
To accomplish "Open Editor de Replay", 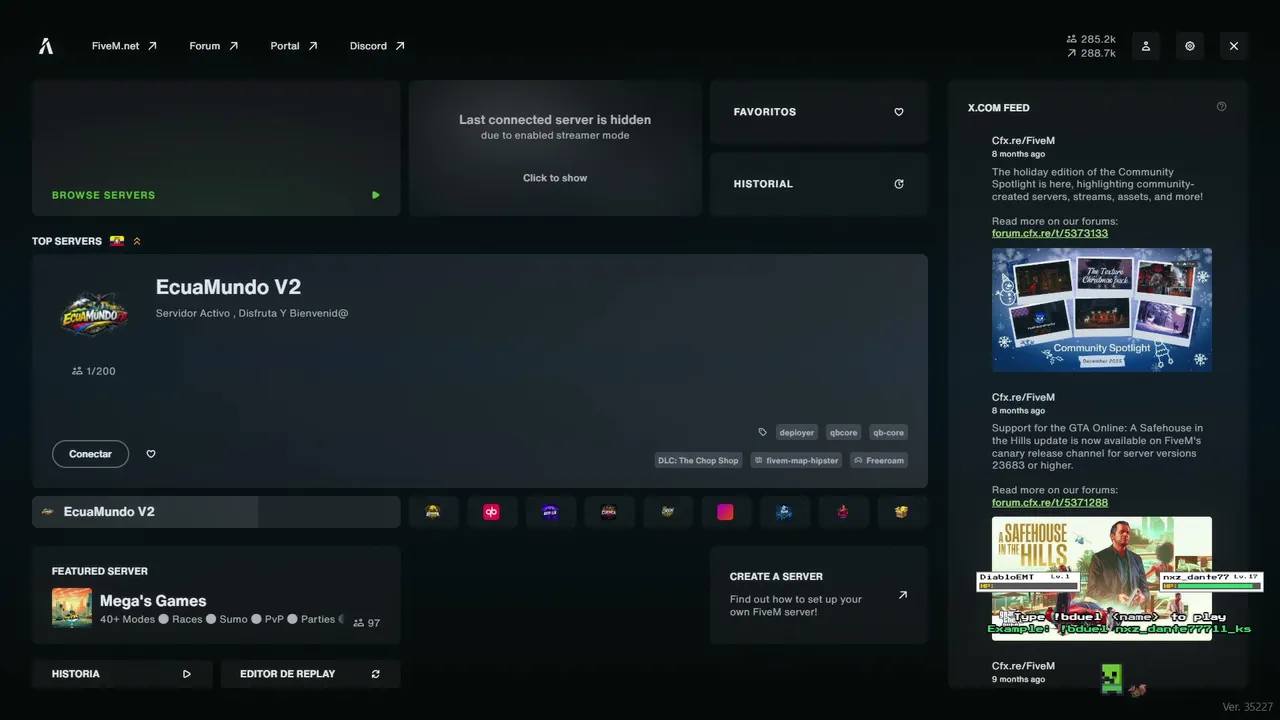I will pyautogui.click(x=311, y=674).
